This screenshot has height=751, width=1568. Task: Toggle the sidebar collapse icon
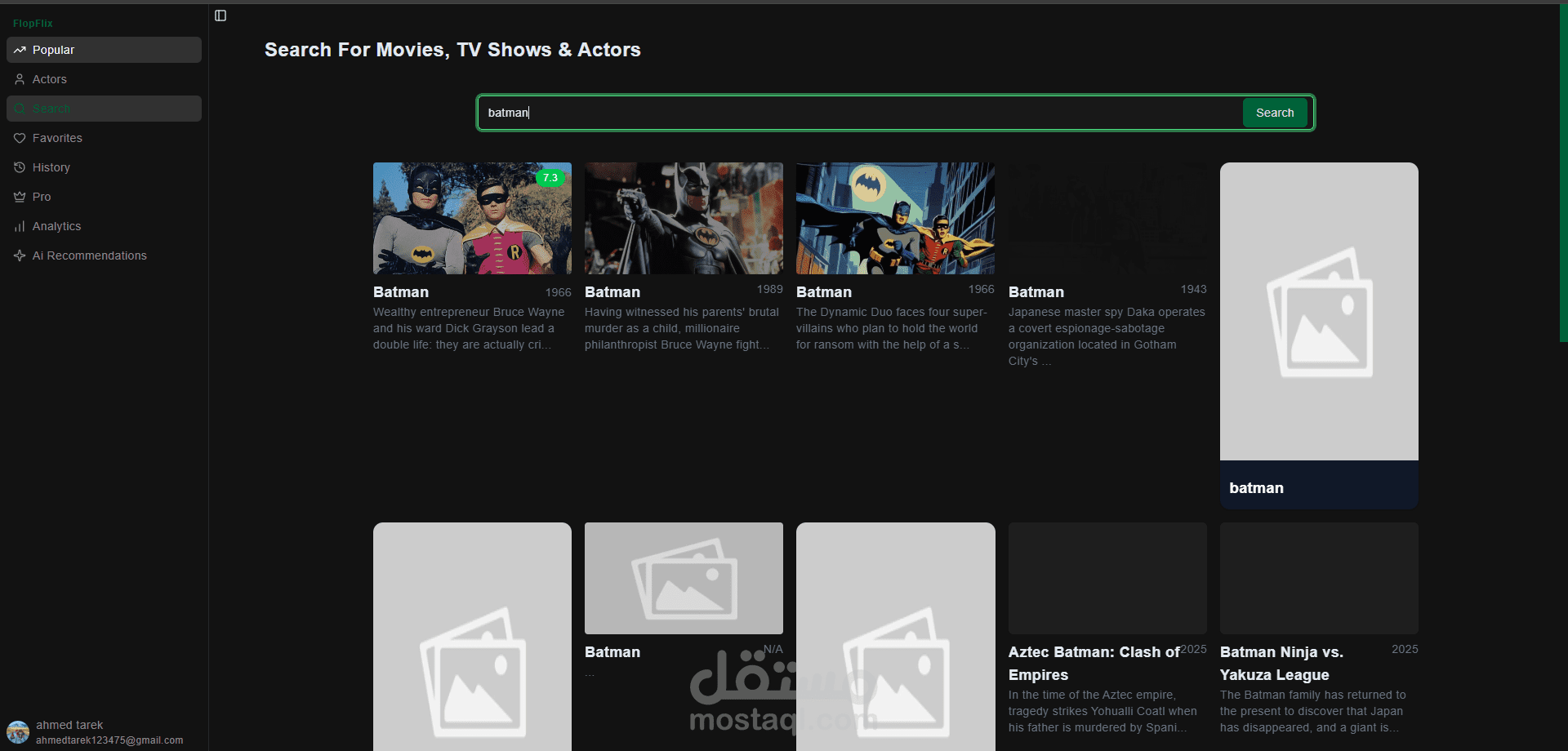(x=220, y=16)
